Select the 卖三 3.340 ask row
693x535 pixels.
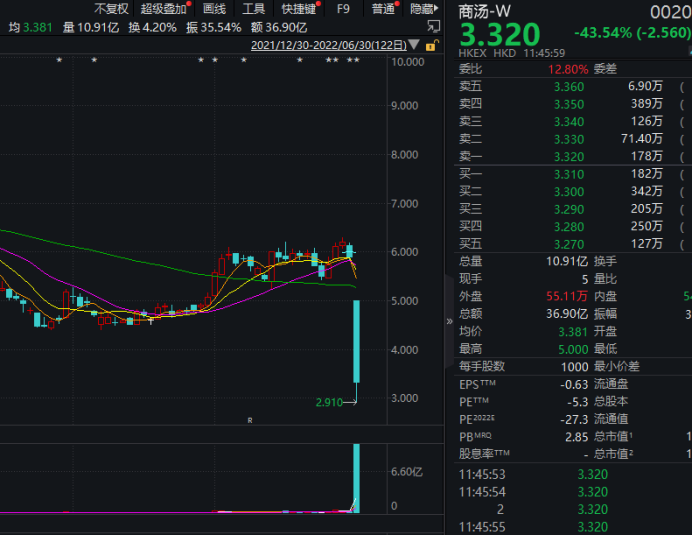click(573, 121)
